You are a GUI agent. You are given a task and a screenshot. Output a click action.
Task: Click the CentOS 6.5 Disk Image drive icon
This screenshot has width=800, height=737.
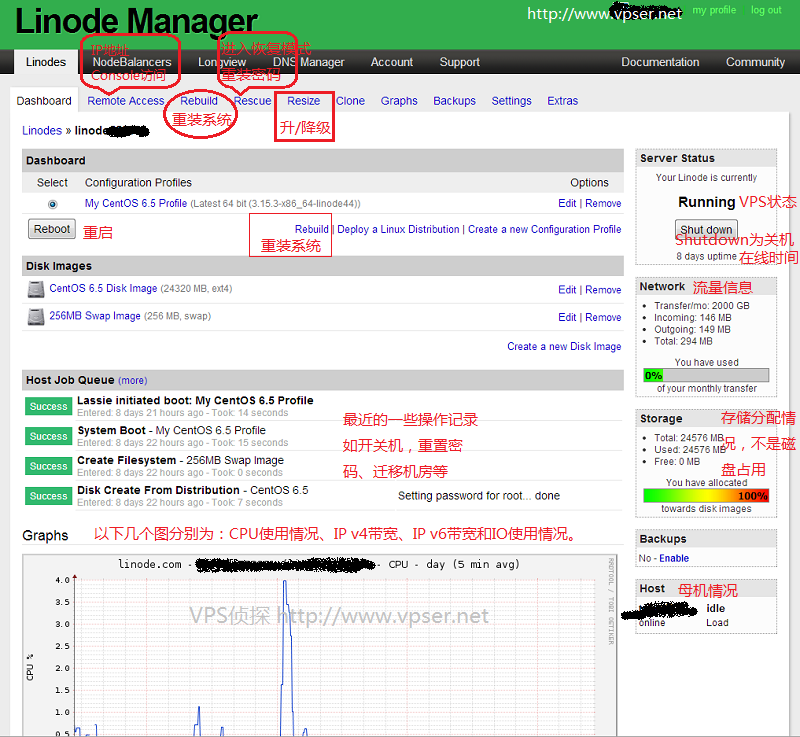[x=36, y=289]
